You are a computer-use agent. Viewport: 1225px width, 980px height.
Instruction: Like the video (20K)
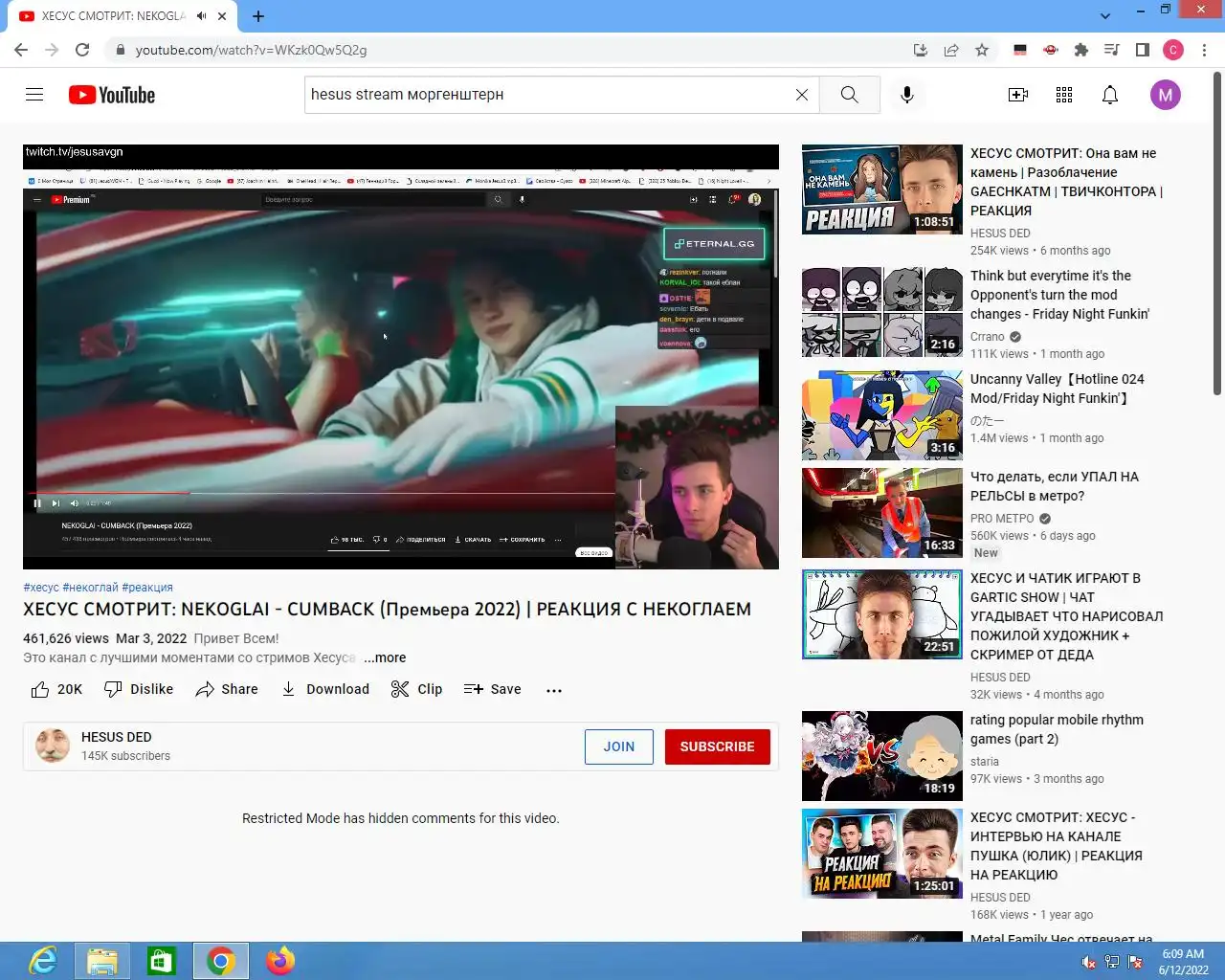point(57,689)
